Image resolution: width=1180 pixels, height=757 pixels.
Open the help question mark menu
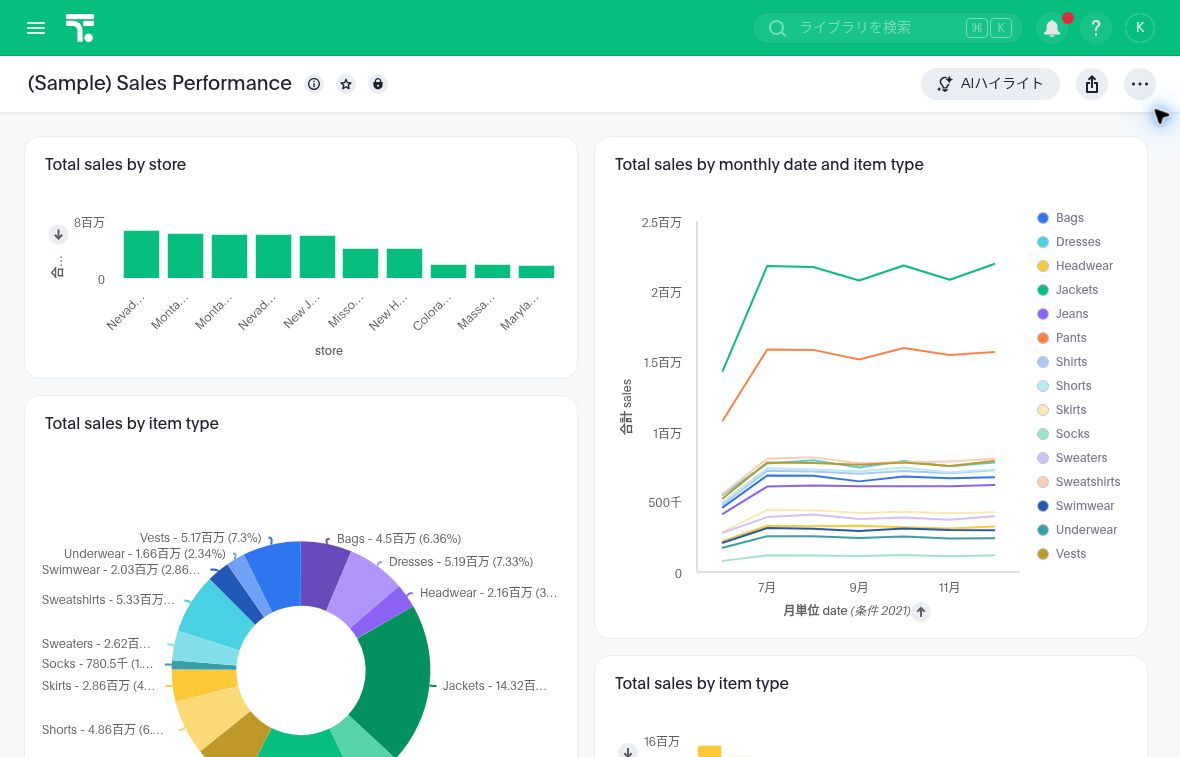pos(1096,28)
